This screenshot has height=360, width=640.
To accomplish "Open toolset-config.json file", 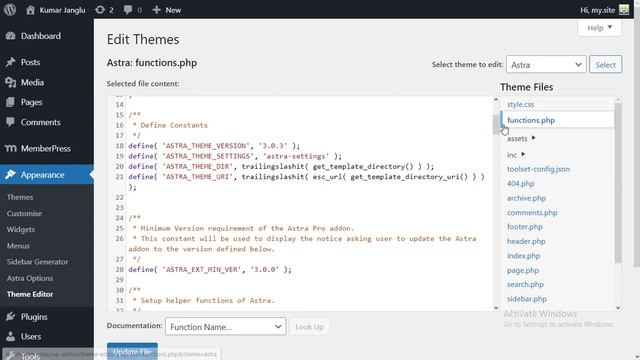I will [x=538, y=169].
